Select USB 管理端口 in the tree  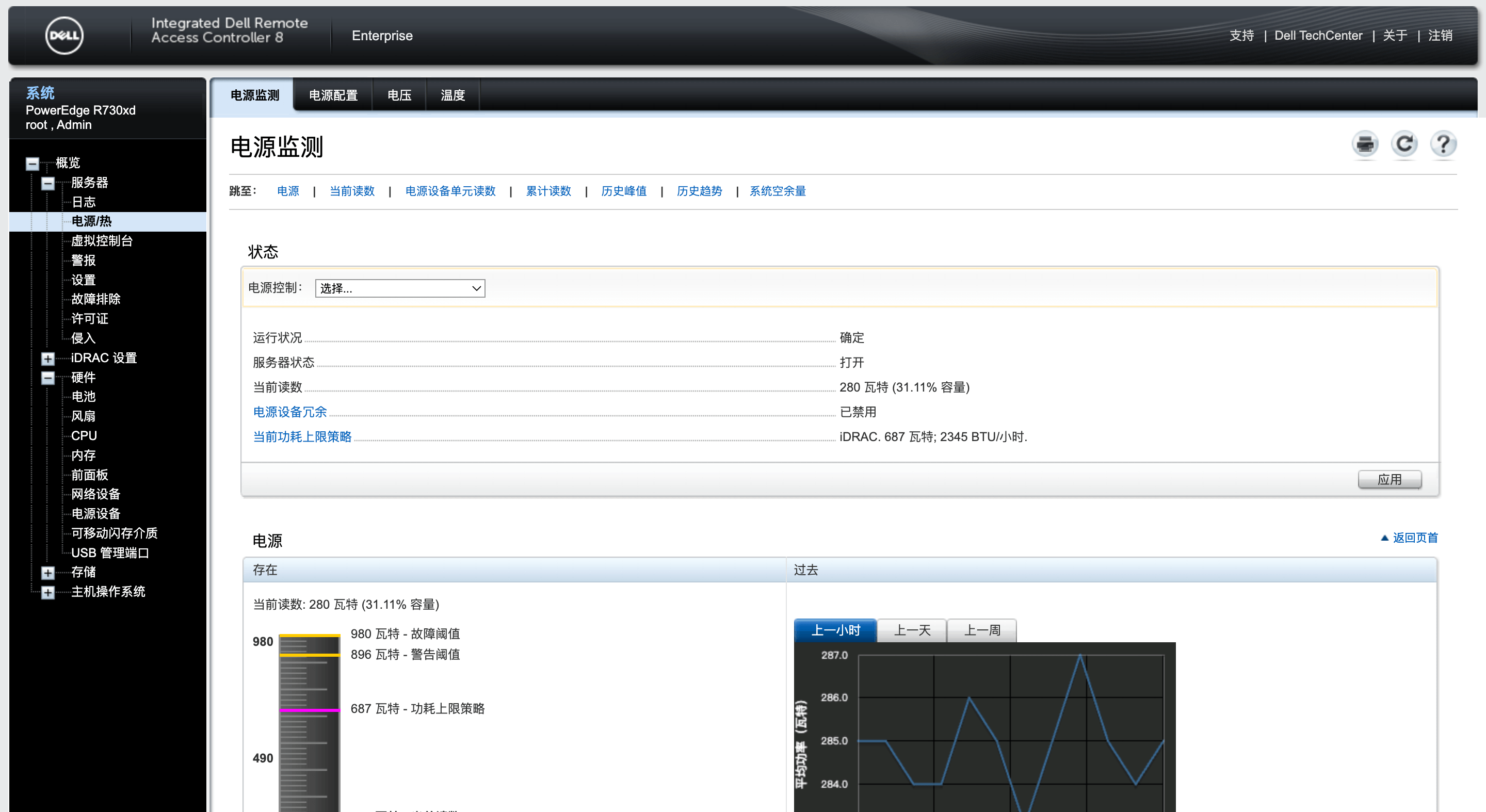109,553
